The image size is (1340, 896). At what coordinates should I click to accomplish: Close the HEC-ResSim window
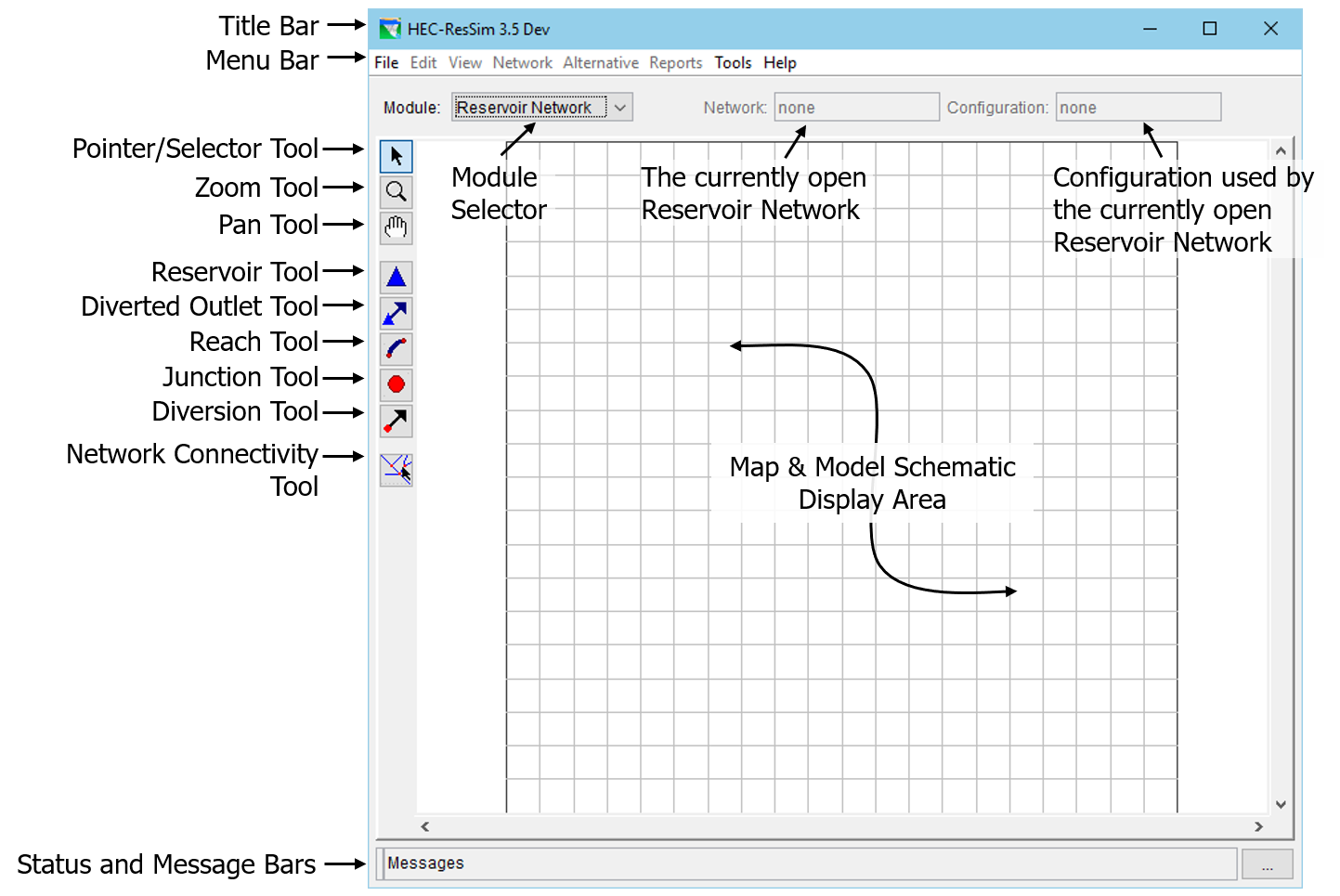(x=1271, y=29)
